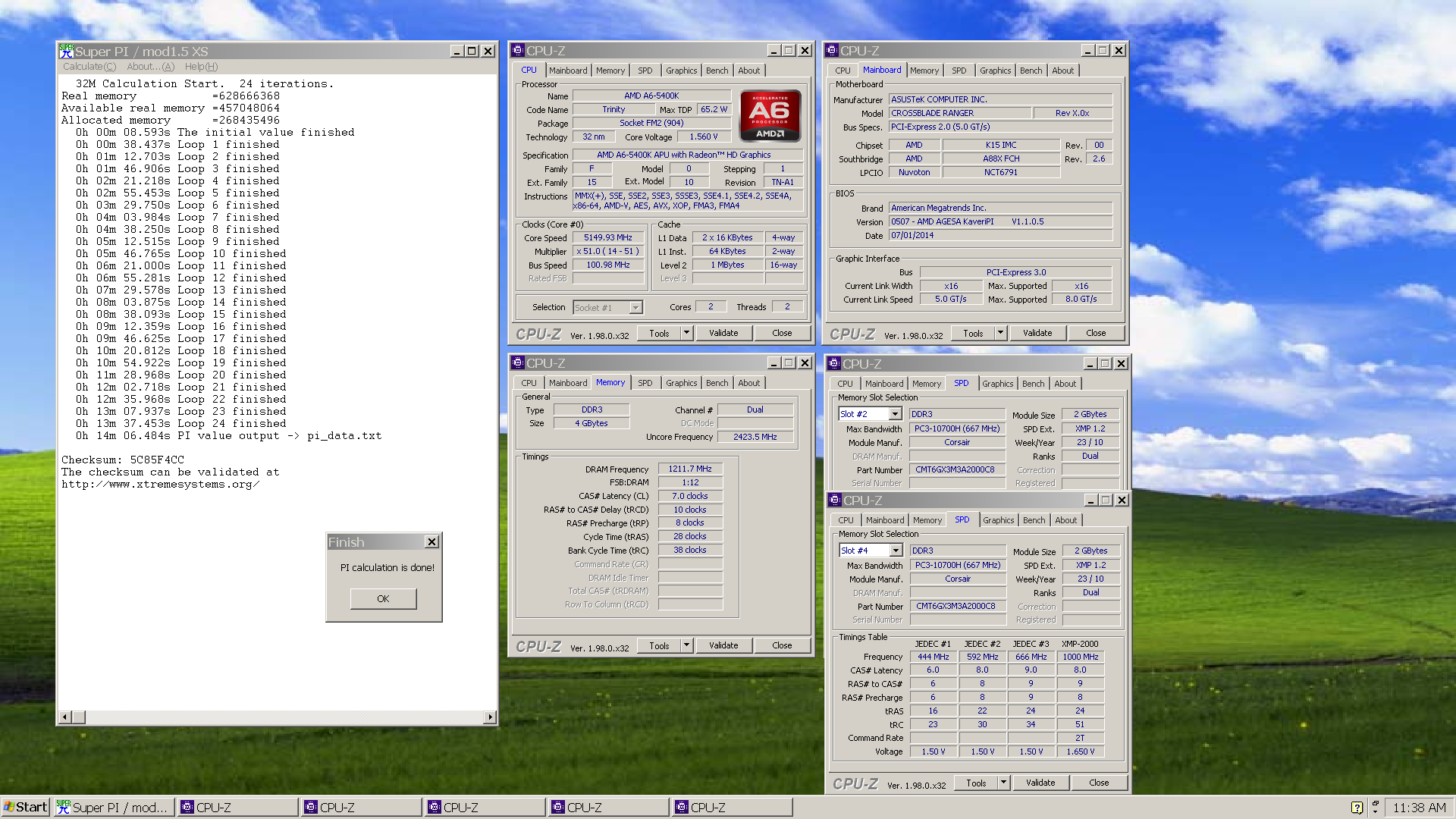Expand Tools dropdown arrow in Memory window
This screenshot has width=1456, height=819.
click(686, 645)
